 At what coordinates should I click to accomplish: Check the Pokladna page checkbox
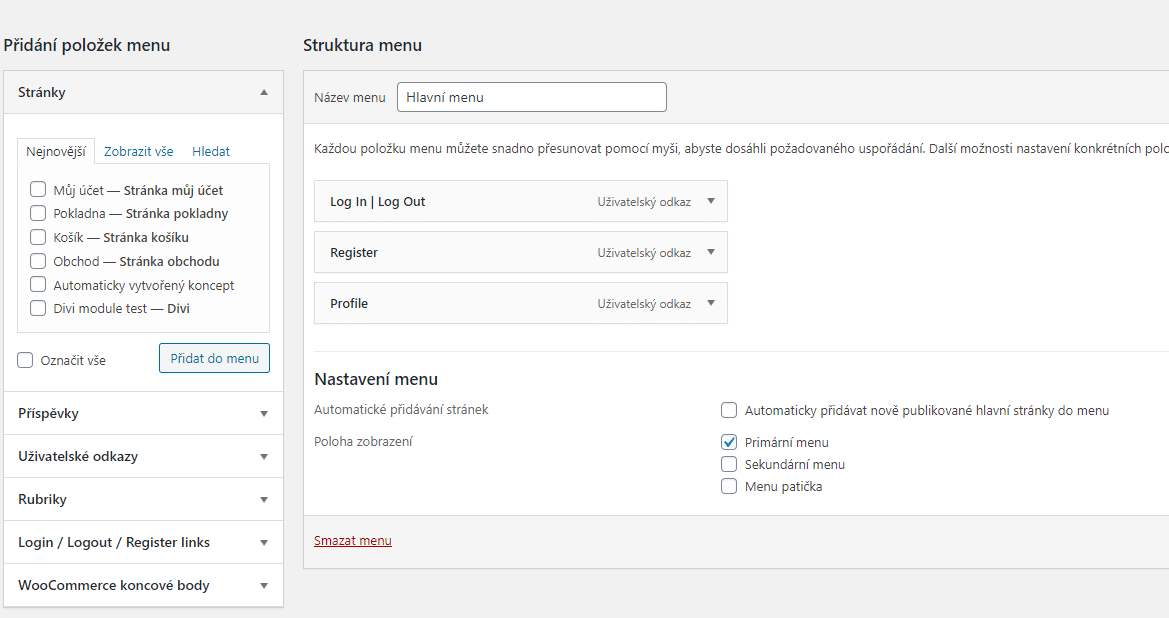pyautogui.click(x=38, y=213)
